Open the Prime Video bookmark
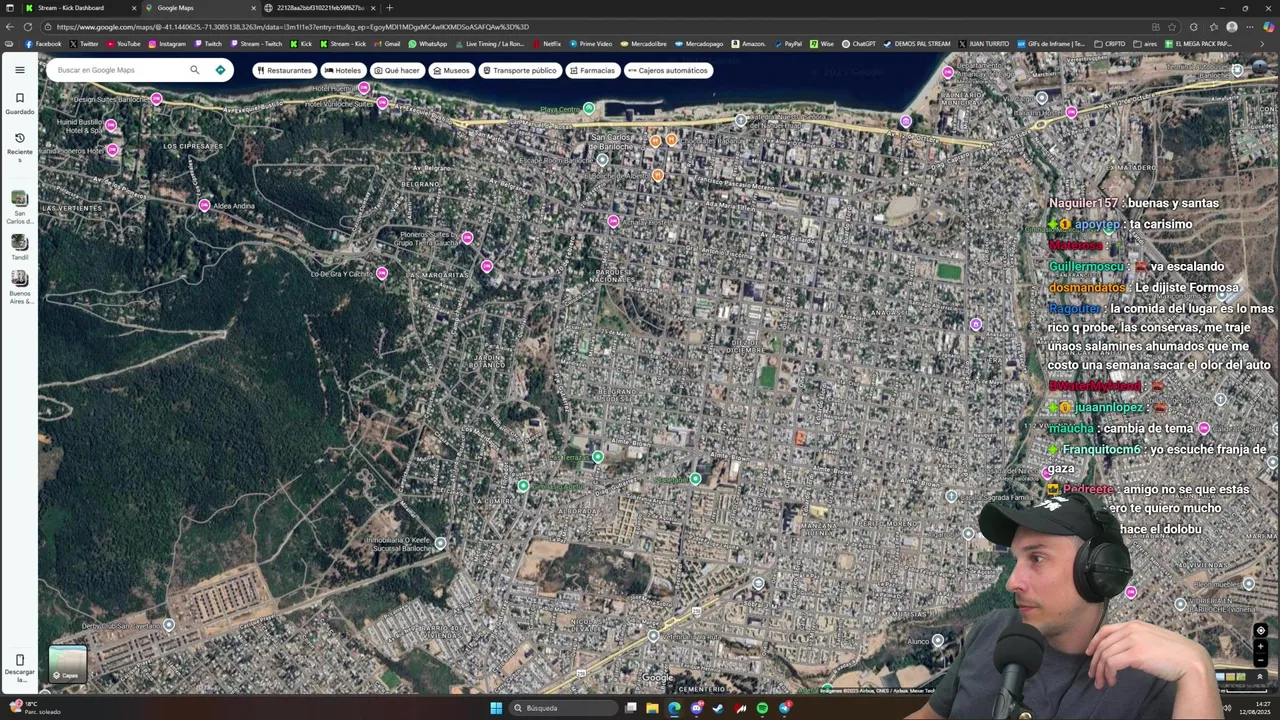This screenshot has height=720, width=1280. [590, 44]
